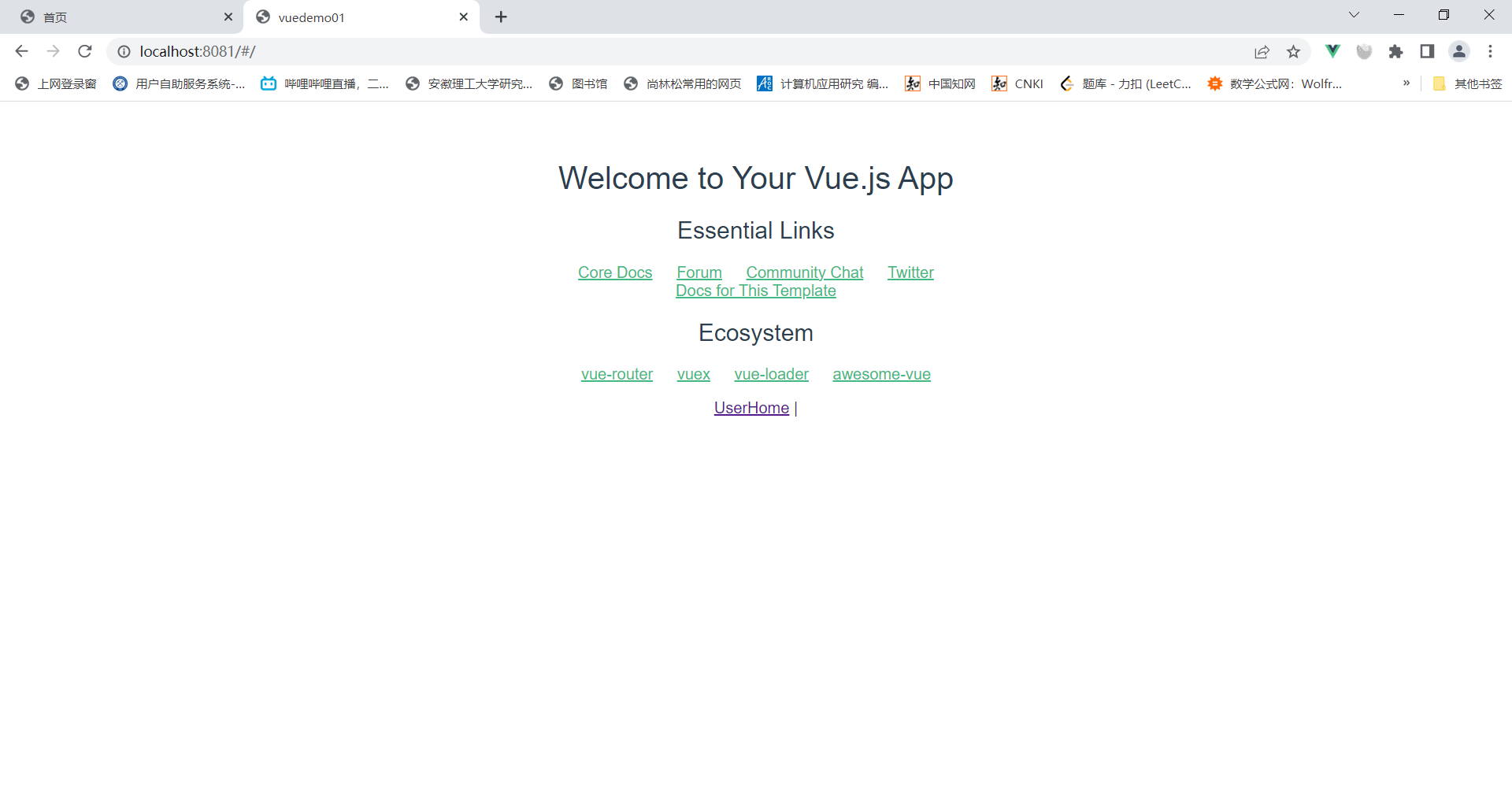The height and width of the screenshot is (811, 1512).
Task: Open Docs for This Template link
Action: pyautogui.click(x=756, y=291)
